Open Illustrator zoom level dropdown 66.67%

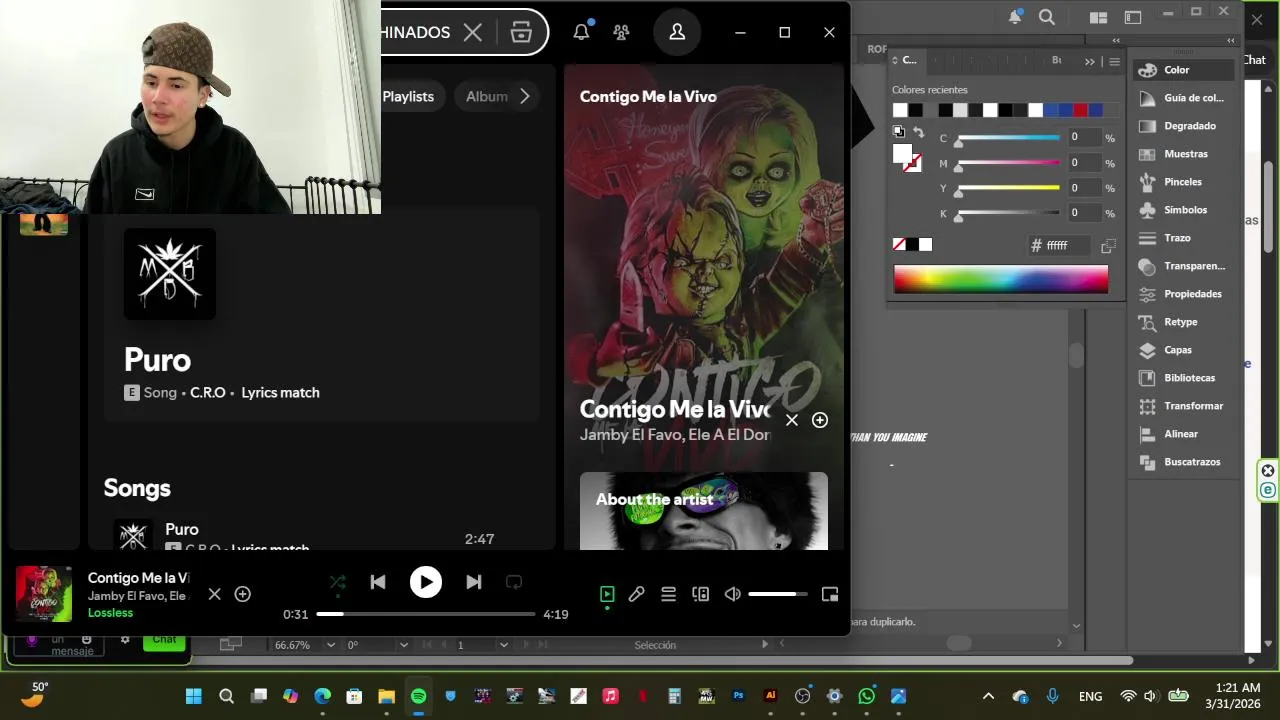click(331, 645)
